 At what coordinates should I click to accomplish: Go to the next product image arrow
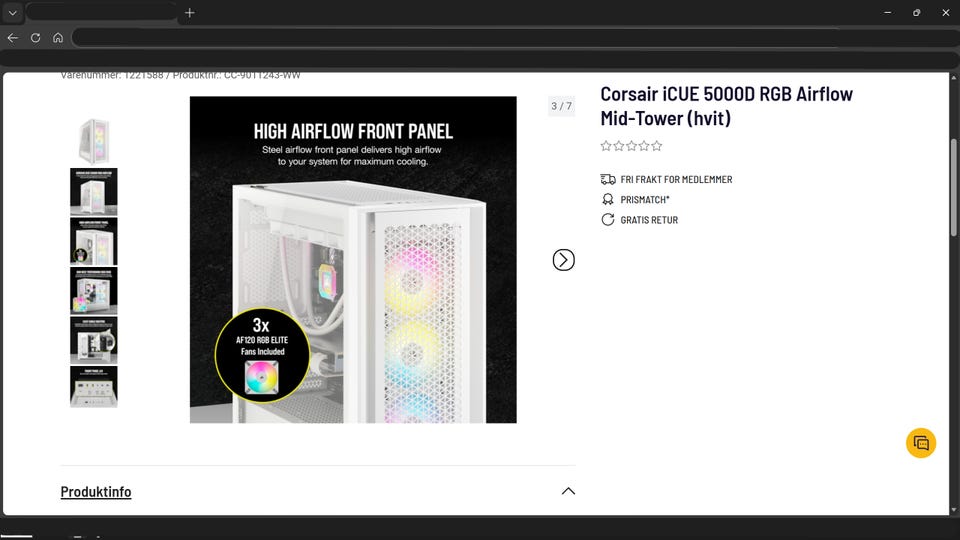(563, 260)
